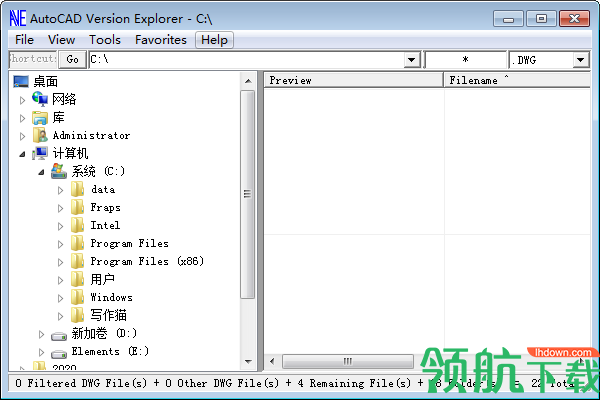
Task: Select the Elements (E:) tree row
Action: [x=110, y=351]
